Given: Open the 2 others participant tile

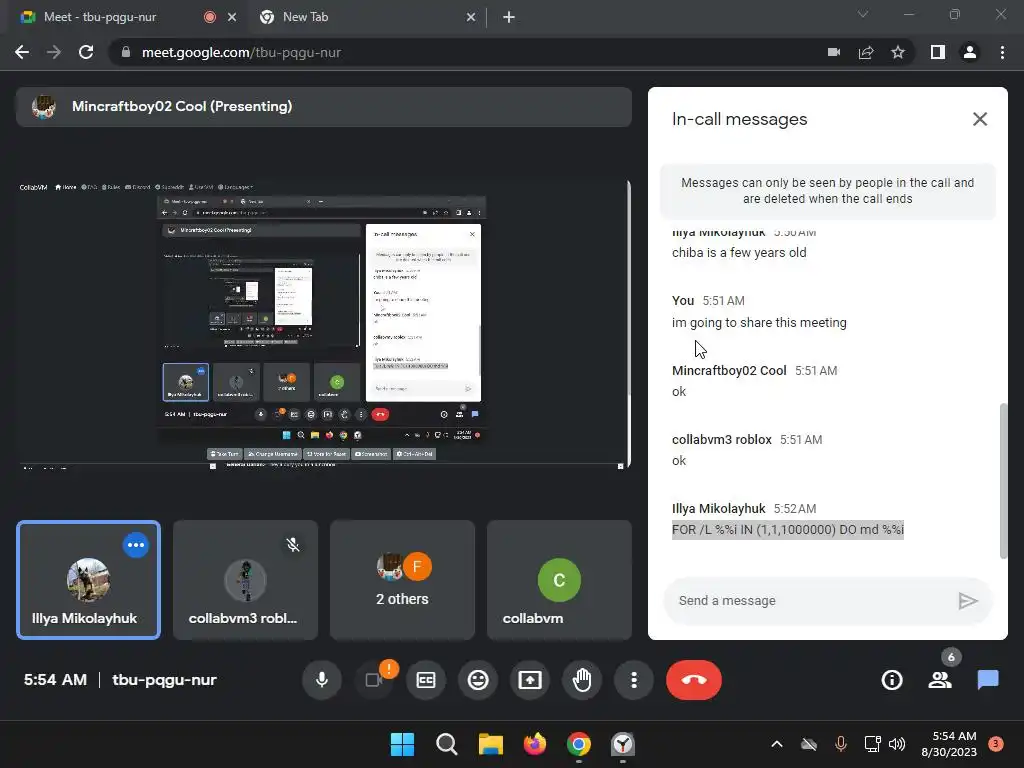Looking at the screenshot, I should coord(402,580).
